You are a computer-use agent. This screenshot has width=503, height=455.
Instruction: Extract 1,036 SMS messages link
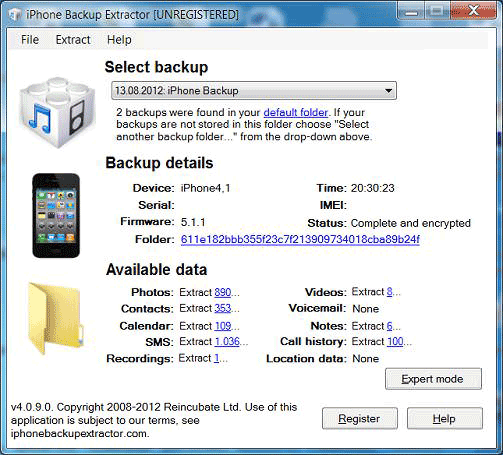click(227, 341)
